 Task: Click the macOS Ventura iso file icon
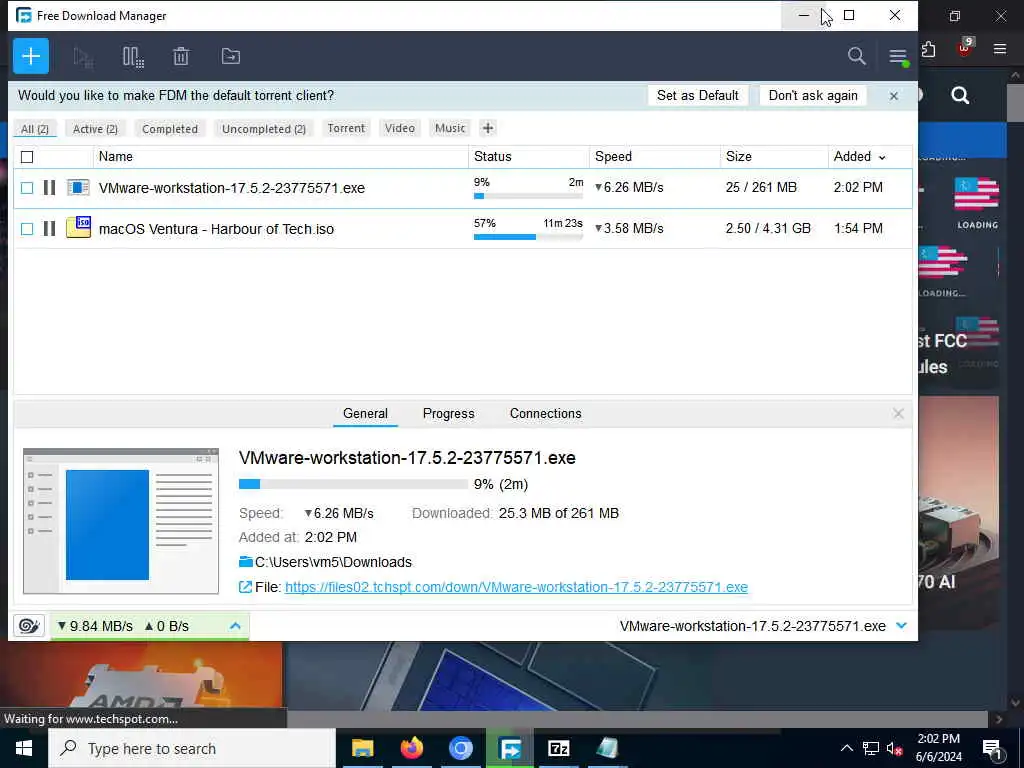(x=78, y=227)
